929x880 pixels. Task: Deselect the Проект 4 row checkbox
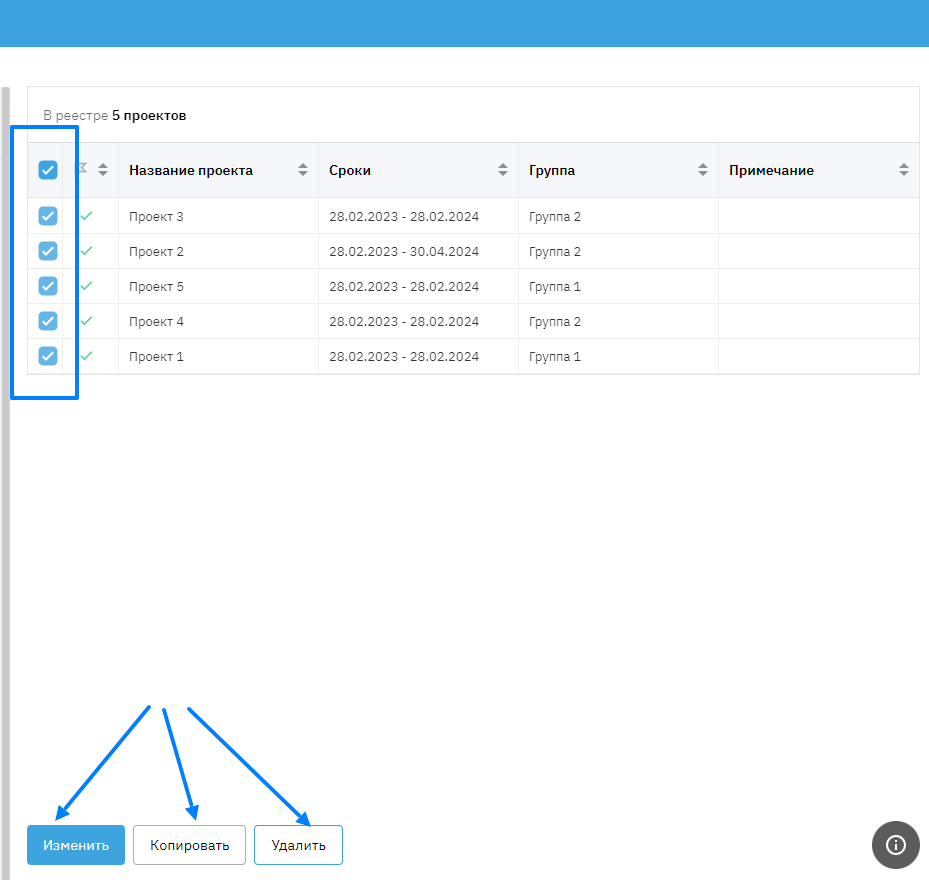tap(48, 321)
